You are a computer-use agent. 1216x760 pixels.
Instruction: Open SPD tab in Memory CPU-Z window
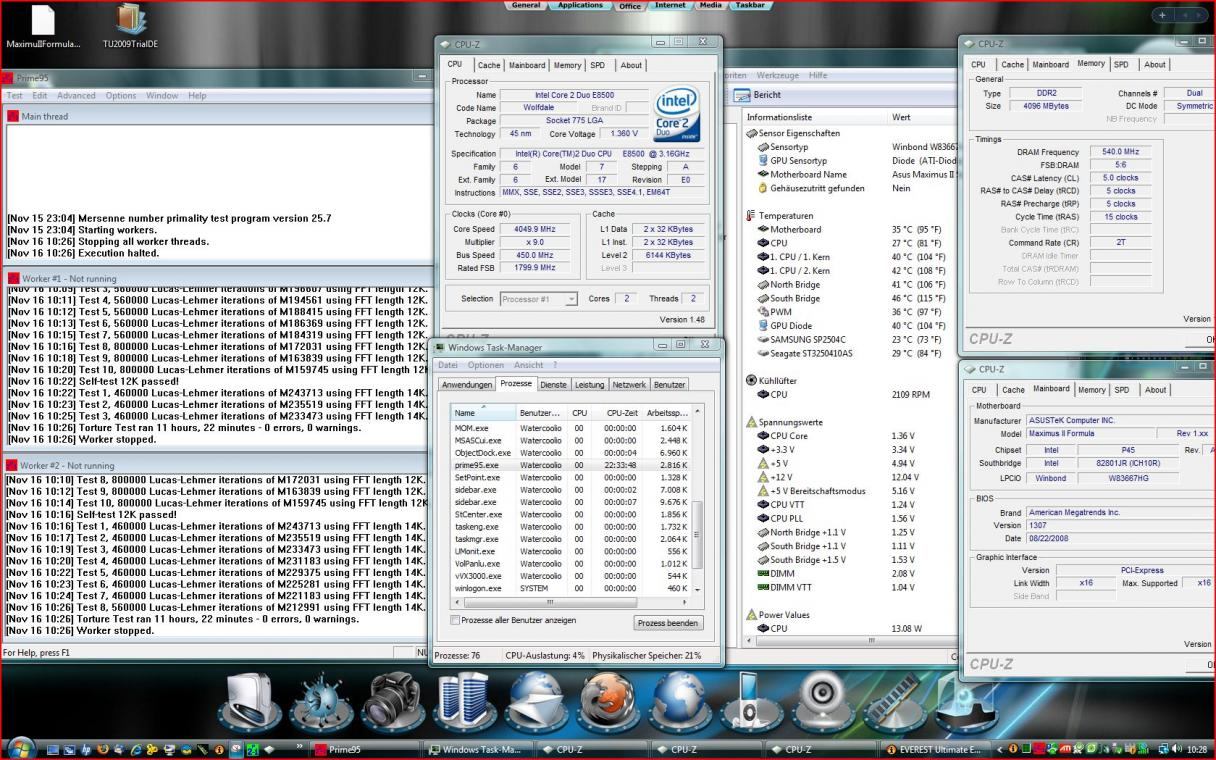click(x=1121, y=64)
